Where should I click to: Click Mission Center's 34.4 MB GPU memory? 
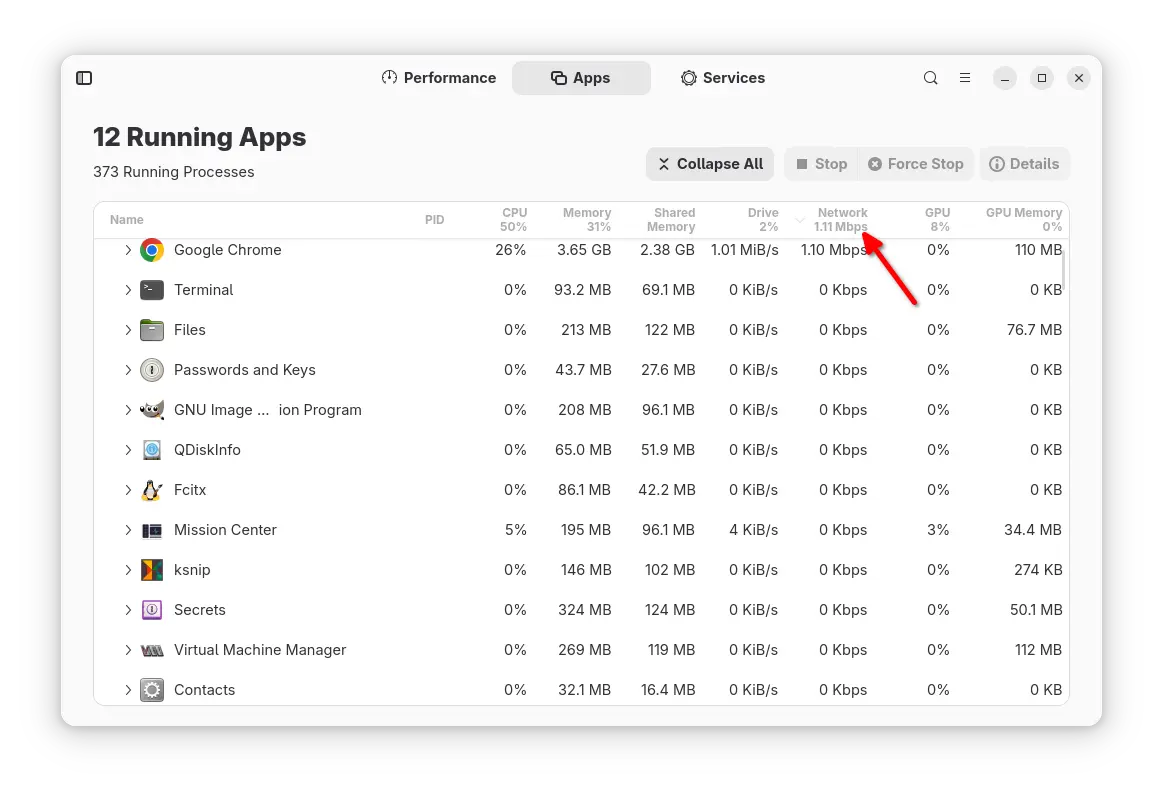1033,530
